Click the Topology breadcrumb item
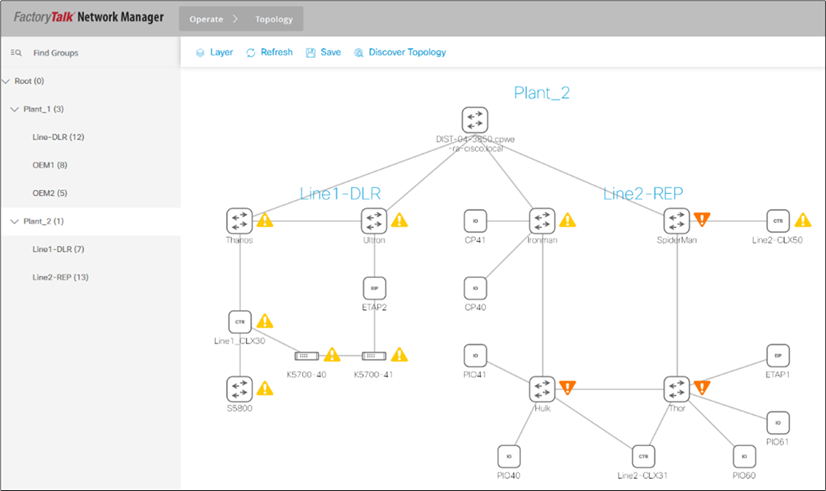This screenshot has width=826, height=491. [274, 19]
